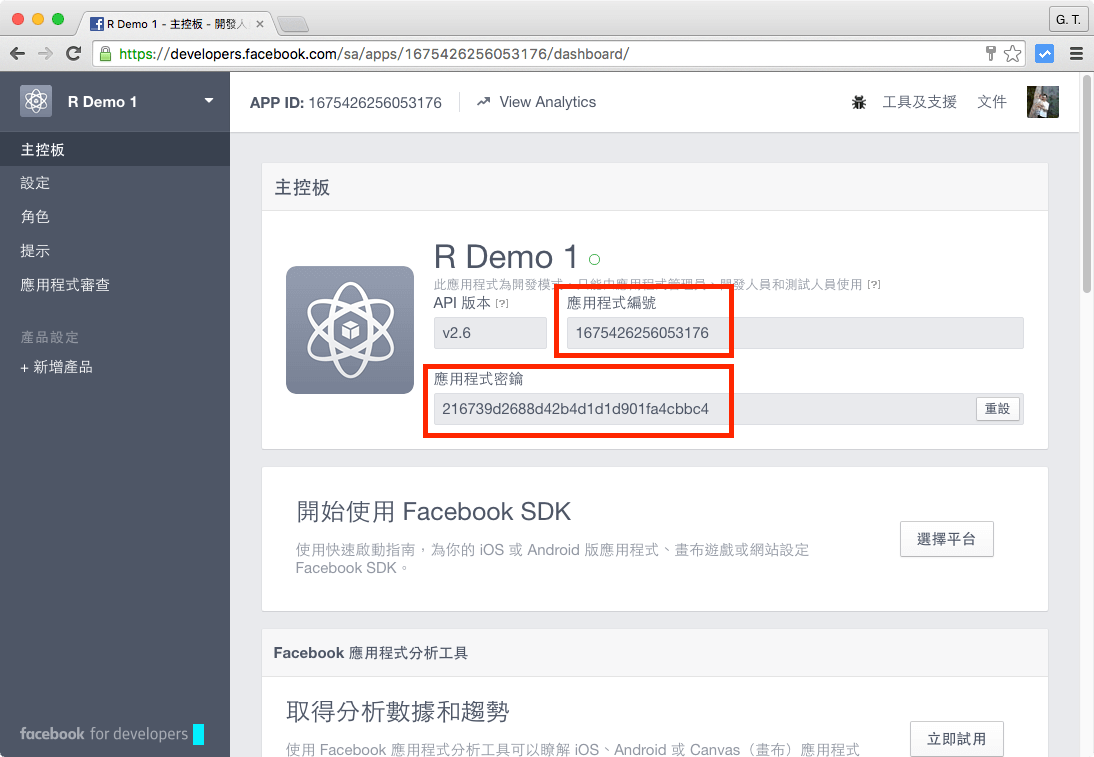Click the 立即試用 button

coord(956,739)
